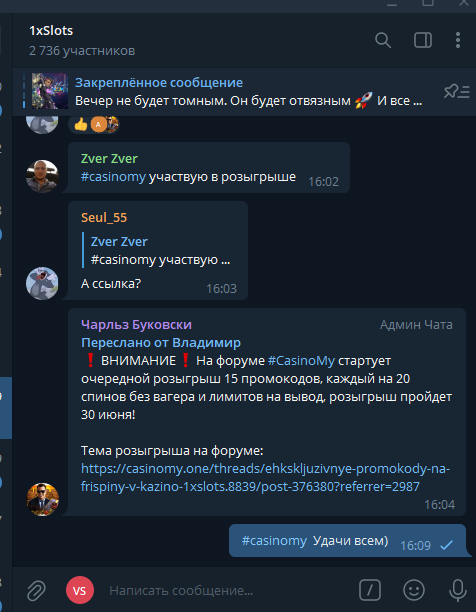Jump to quoted Zver Zver reply
The height and width of the screenshot is (612, 476).
point(160,251)
